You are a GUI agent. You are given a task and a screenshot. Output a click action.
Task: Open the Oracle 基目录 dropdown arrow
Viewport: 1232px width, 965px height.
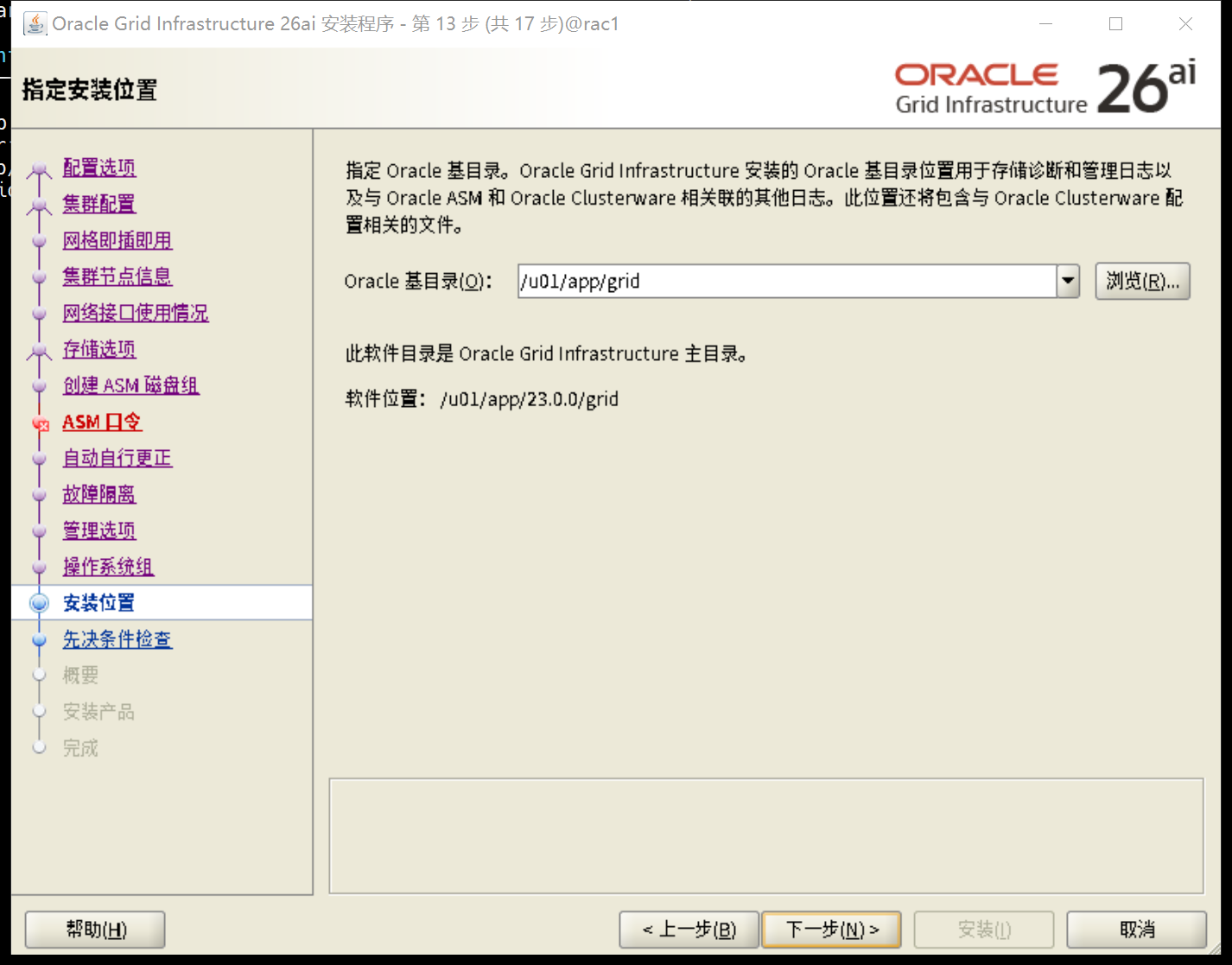click(x=1069, y=282)
